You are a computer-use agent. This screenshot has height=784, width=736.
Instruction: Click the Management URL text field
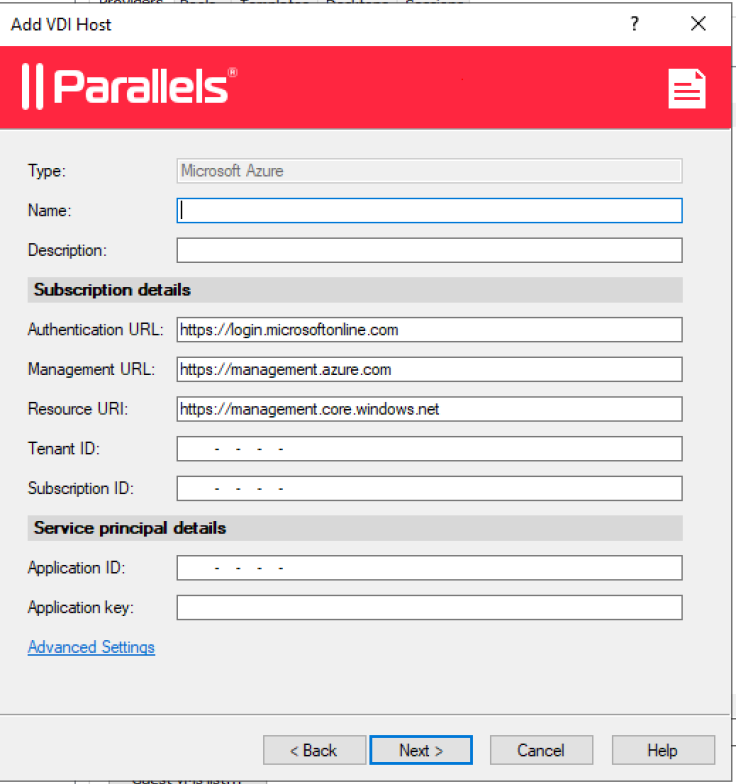coord(430,370)
